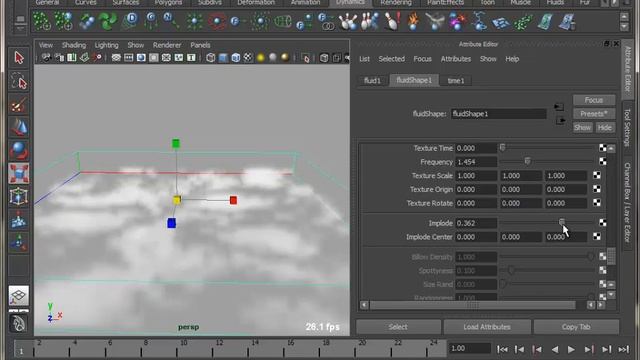Click the Play forwards button
640x360 pixels.
[x=571, y=349]
